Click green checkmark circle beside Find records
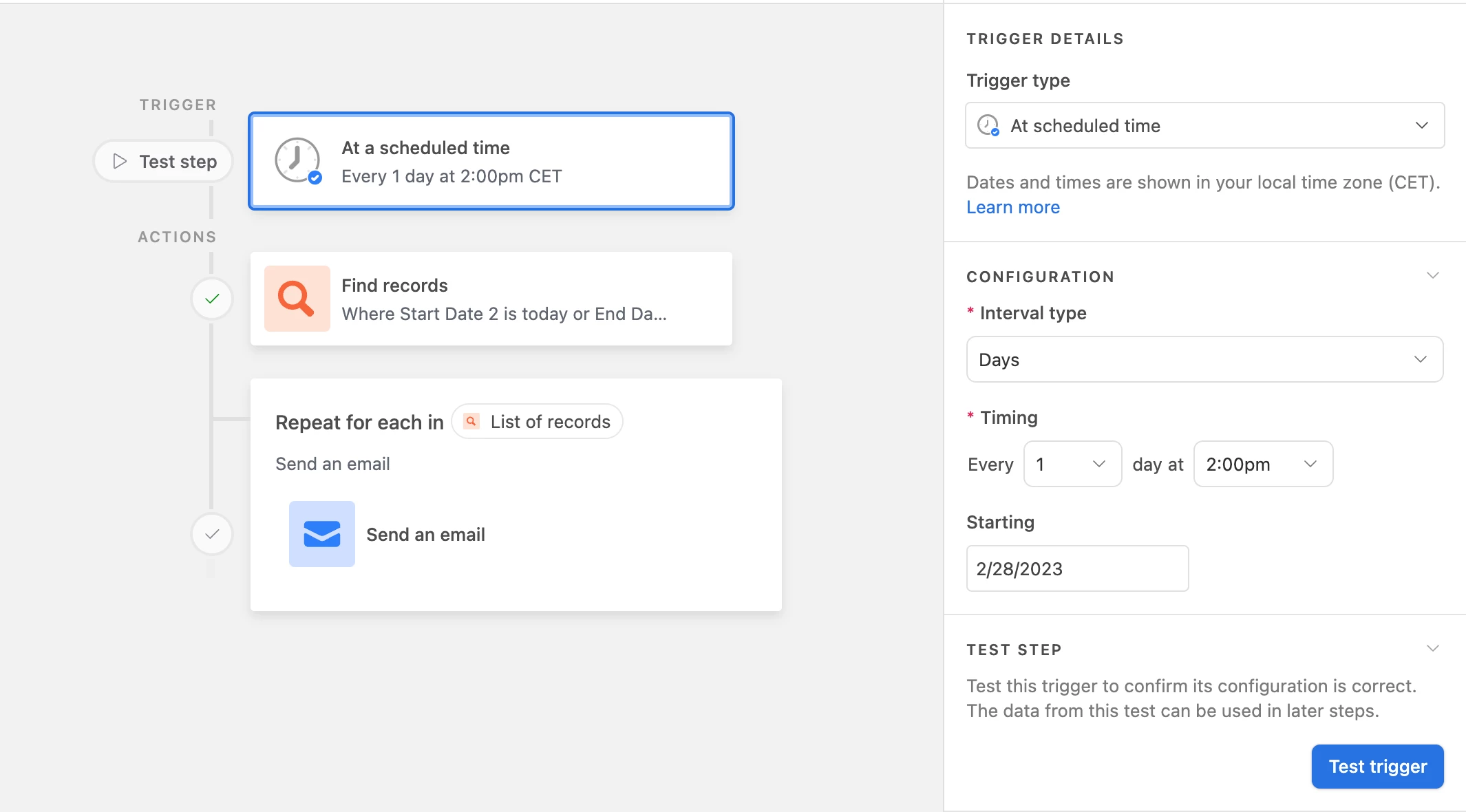The height and width of the screenshot is (812, 1466). click(x=212, y=299)
